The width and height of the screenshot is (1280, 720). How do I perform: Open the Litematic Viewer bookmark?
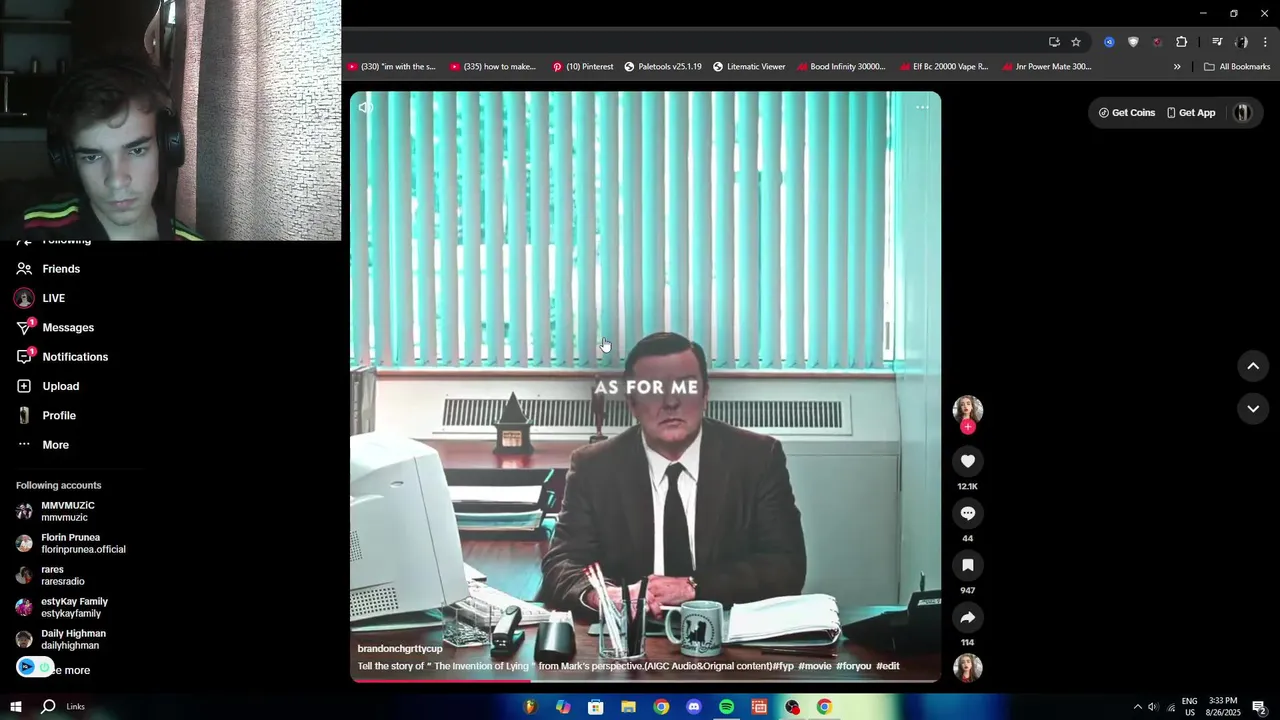pyautogui.click(x=749, y=67)
